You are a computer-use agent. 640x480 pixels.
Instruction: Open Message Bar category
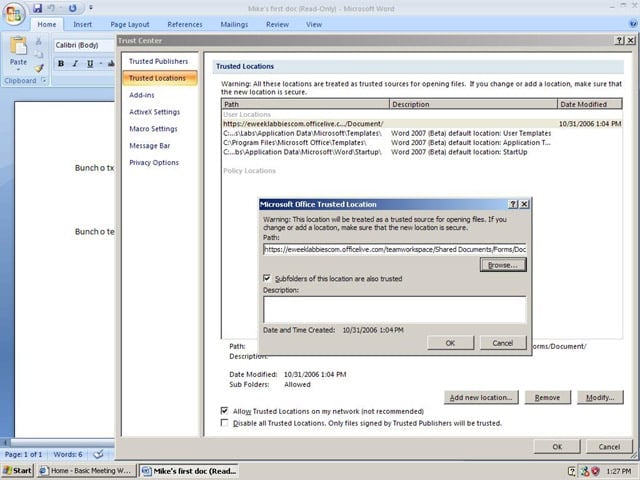(149, 146)
